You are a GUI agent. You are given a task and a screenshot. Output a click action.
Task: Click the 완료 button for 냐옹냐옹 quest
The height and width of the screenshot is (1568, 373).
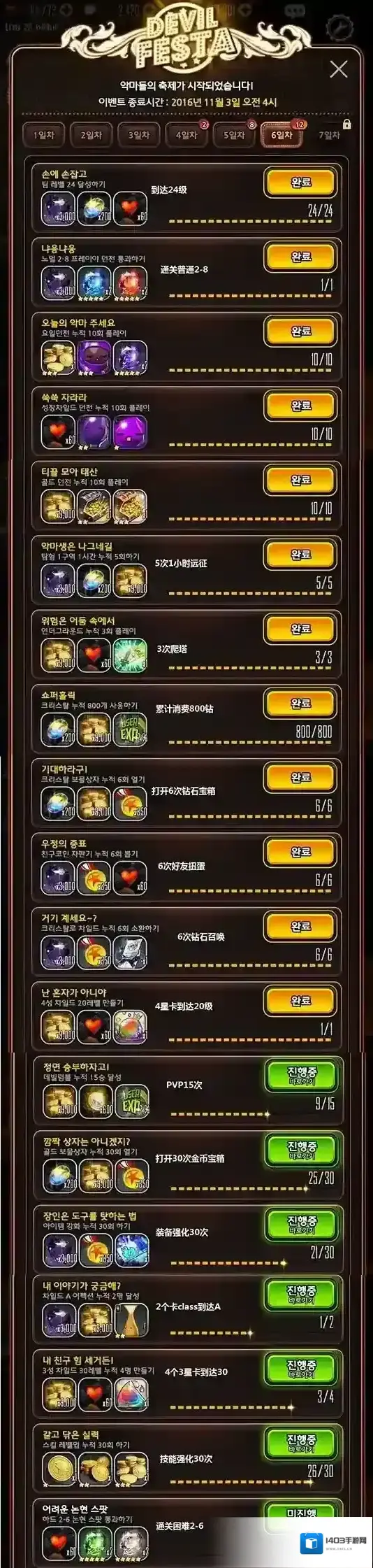click(x=300, y=257)
